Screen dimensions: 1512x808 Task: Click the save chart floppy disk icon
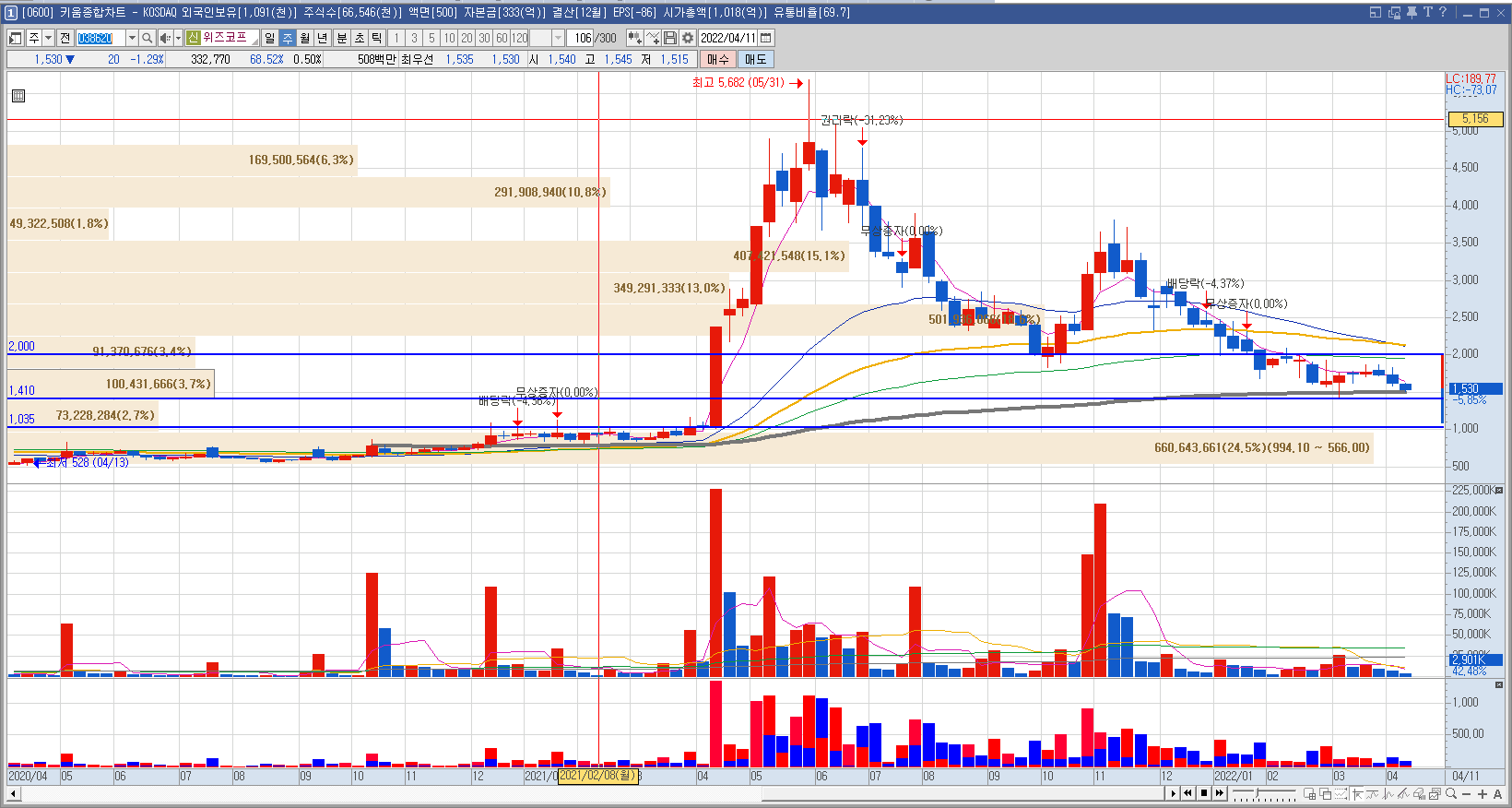pyautogui.click(x=670, y=38)
